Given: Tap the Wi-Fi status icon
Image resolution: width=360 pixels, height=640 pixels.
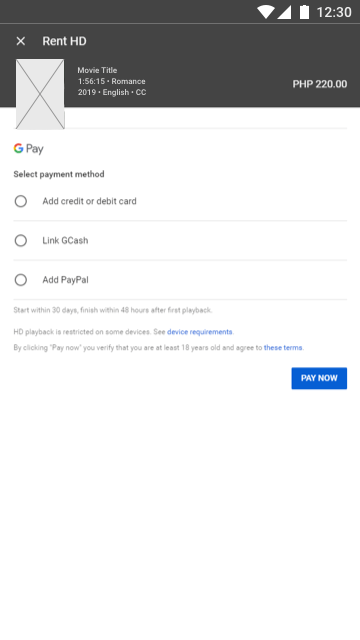Looking at the screenshot, I should 265,12.
